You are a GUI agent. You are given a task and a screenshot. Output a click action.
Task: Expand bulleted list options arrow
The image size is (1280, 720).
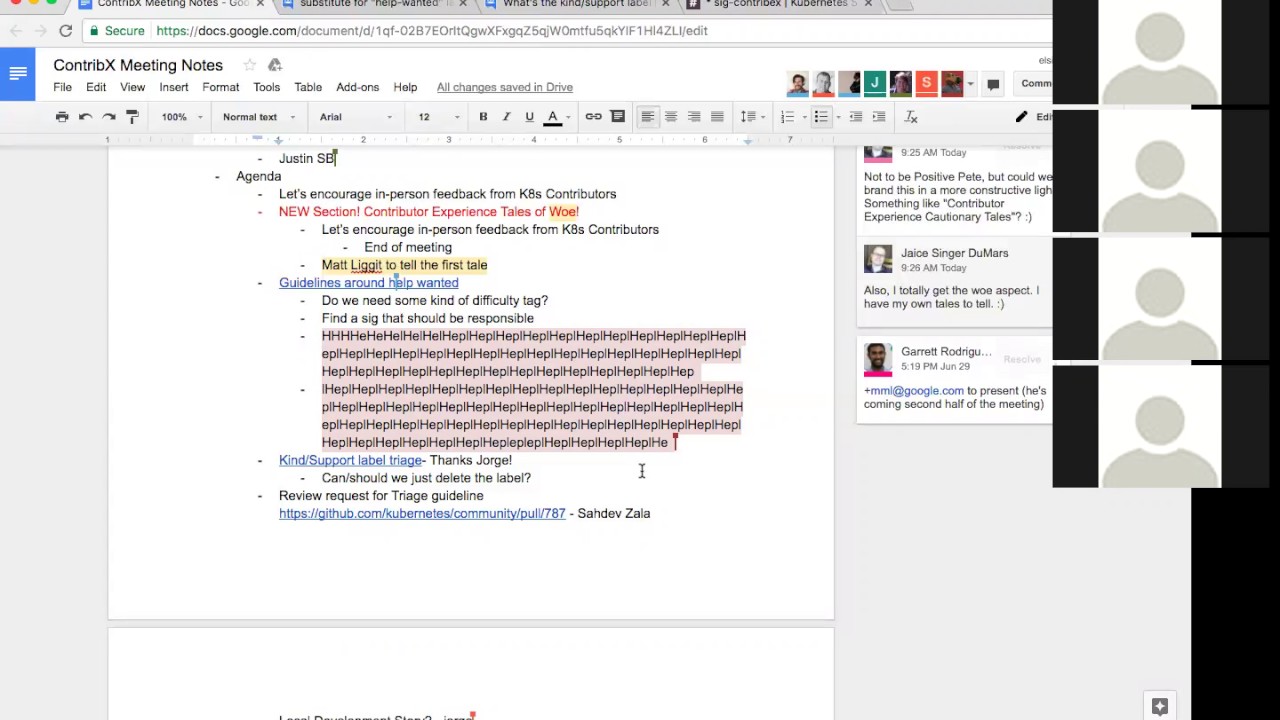pos(837,117)
